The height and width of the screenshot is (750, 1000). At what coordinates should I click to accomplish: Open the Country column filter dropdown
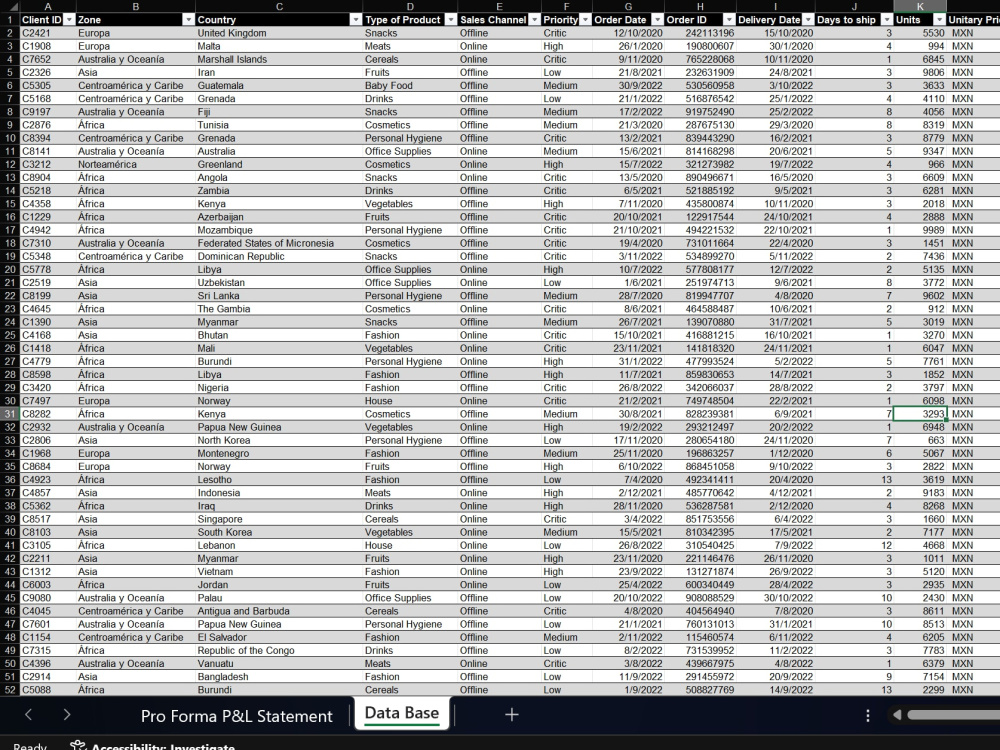click(x=356, y=20)
